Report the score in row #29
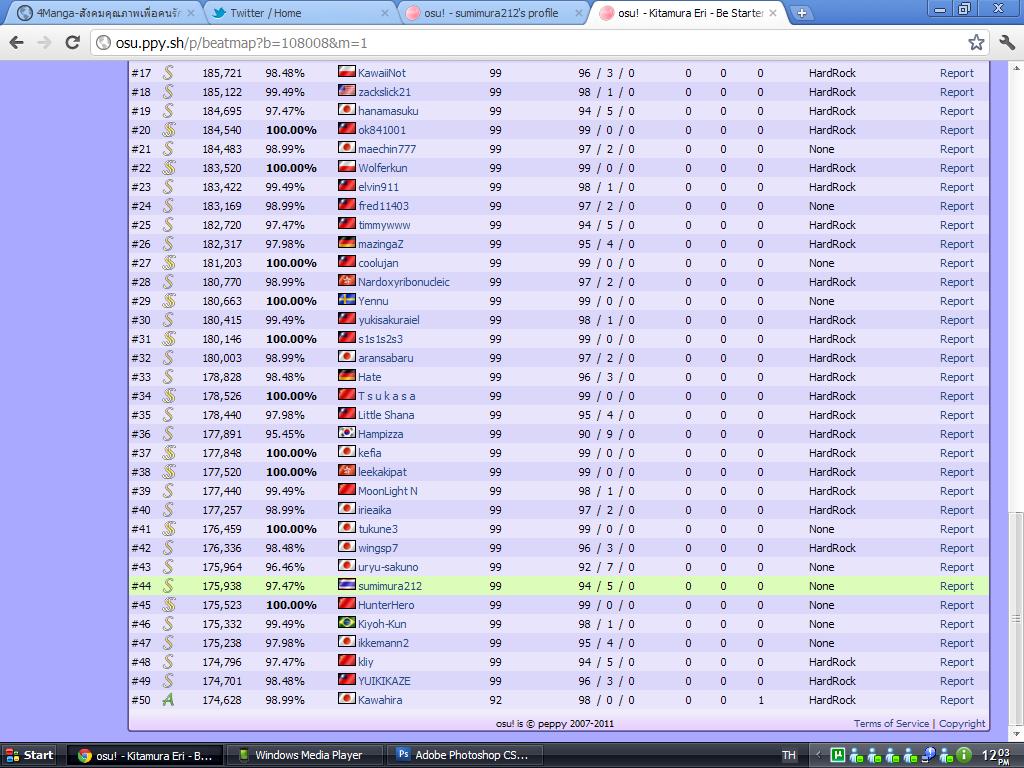 coord(957,301)
